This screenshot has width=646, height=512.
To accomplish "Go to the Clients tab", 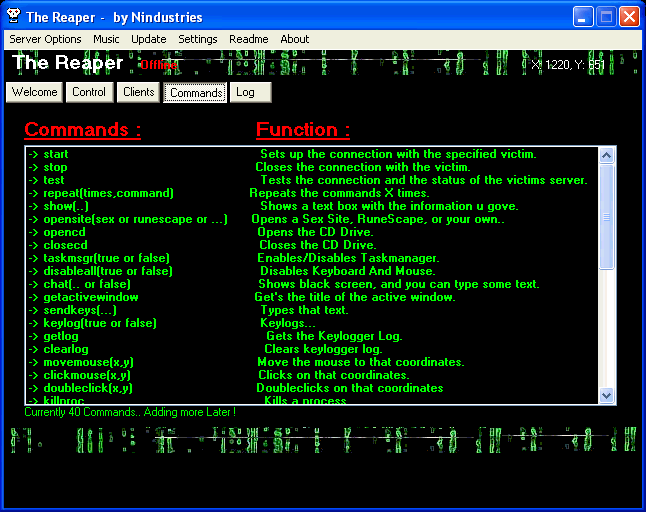I will (139, 92).
